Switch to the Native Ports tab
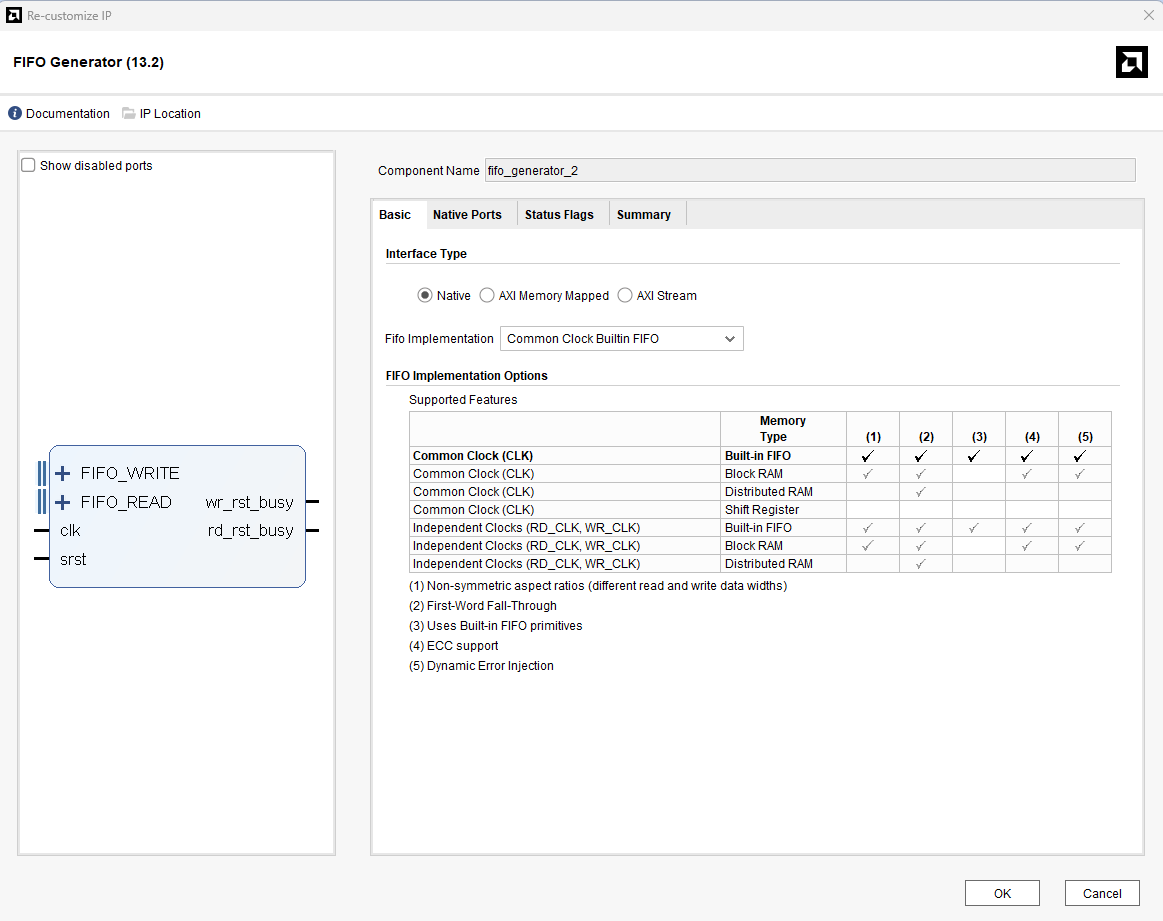1163x921 pixels. pos(467,215)
